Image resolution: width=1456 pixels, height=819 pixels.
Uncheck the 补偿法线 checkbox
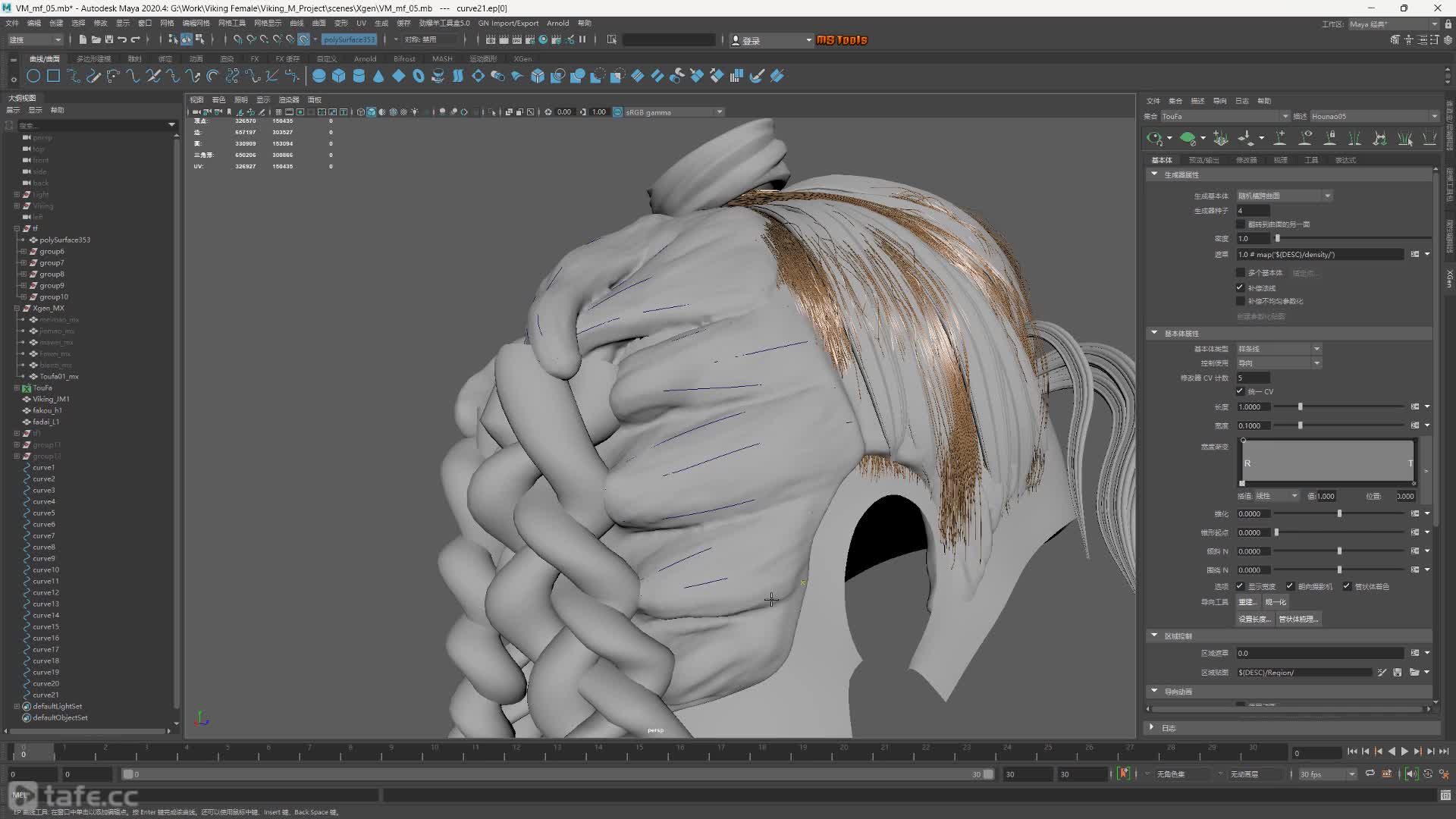click(x=1241, y=287)
